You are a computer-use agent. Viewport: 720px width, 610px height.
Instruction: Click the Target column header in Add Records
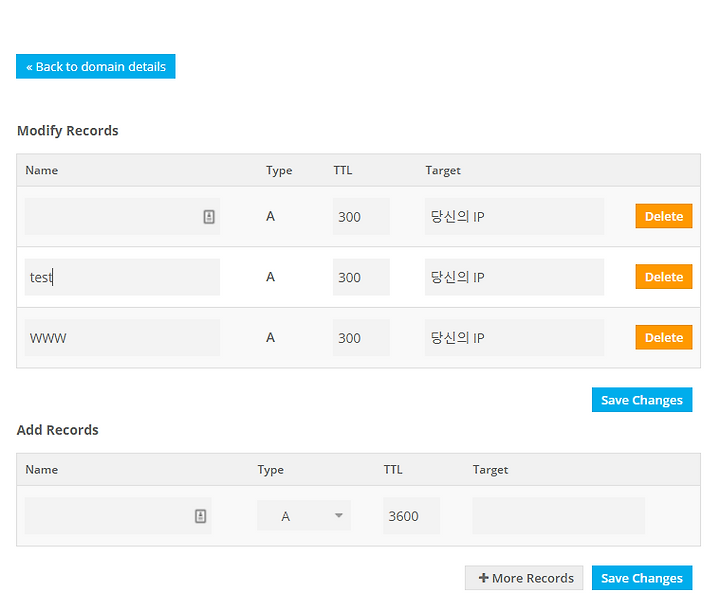pyautogui.click(x=490, y=470)
